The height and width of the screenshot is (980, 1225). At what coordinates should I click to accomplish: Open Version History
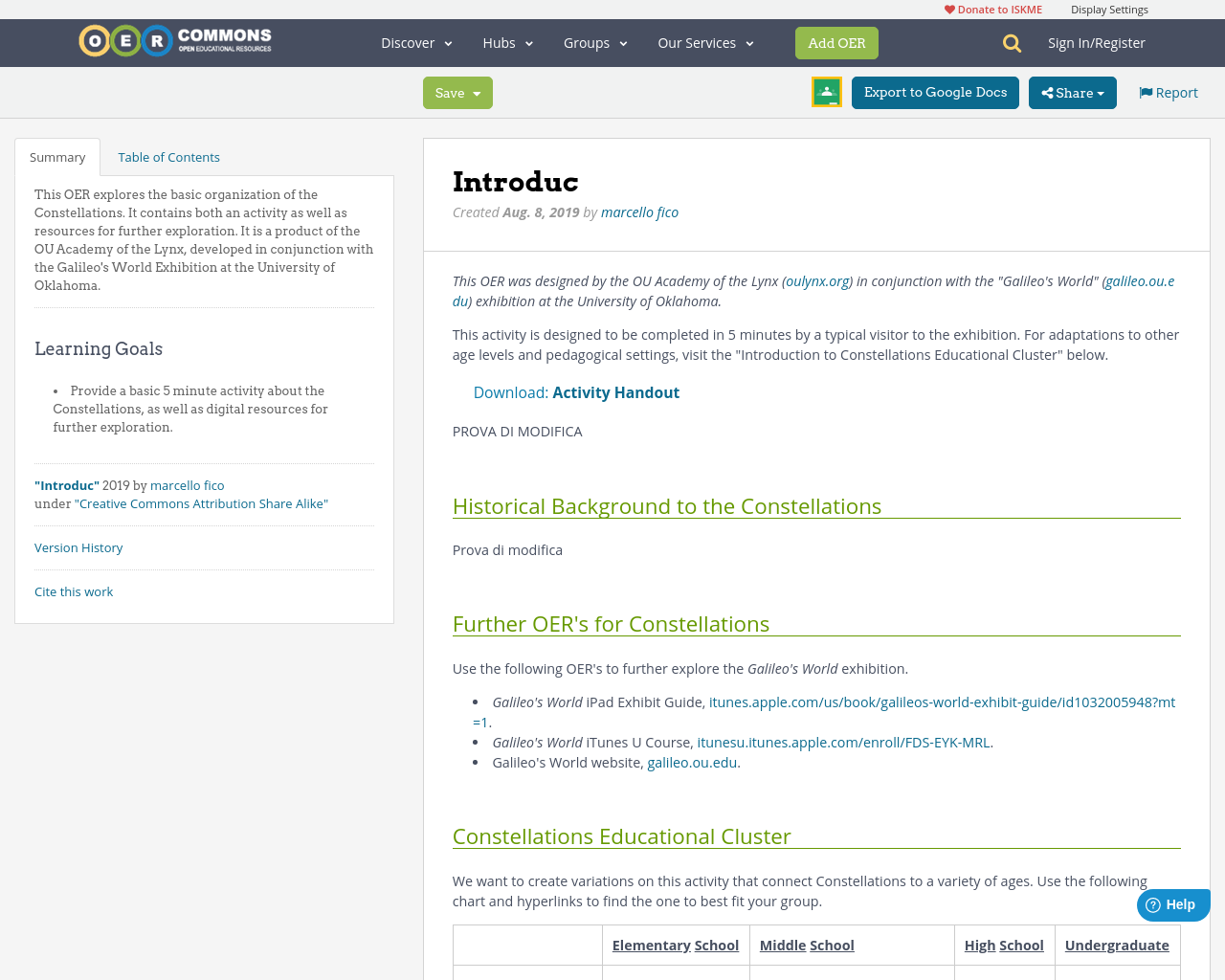click(78, 546)
